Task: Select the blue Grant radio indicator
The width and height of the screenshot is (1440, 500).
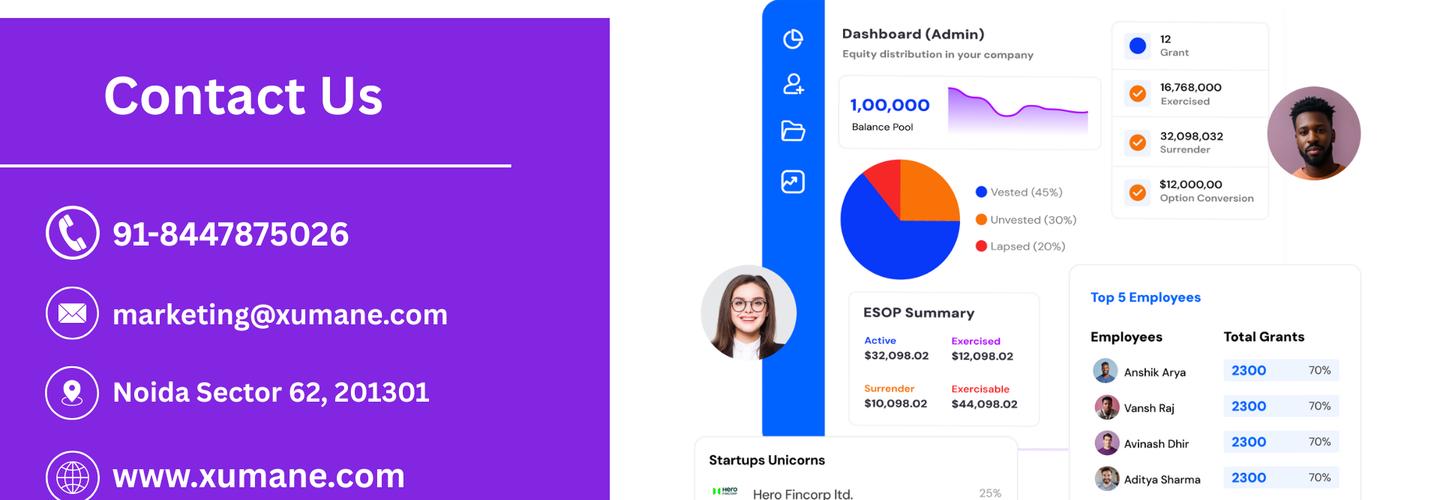Action: [x=1137, y=45]
